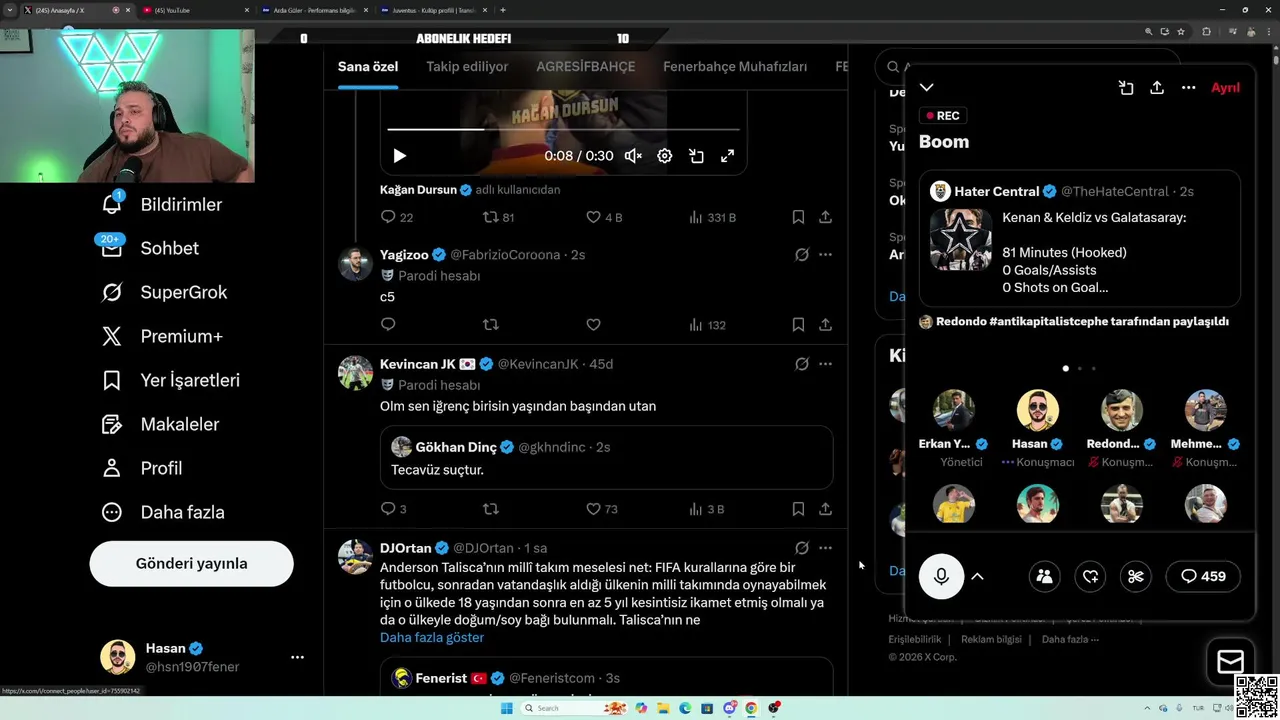Screen dimensions: 1280x720
Task: Open the Windows Start menu
Action: tap(507, 708)
